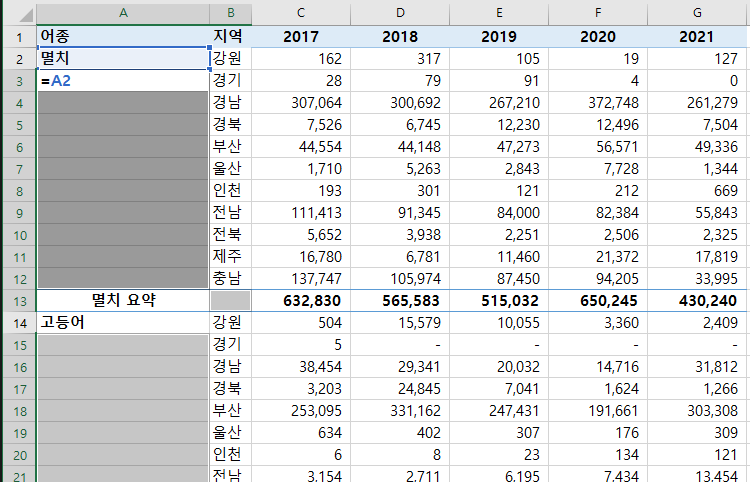
Task: Select row 20 header
Action: point(20,455)
